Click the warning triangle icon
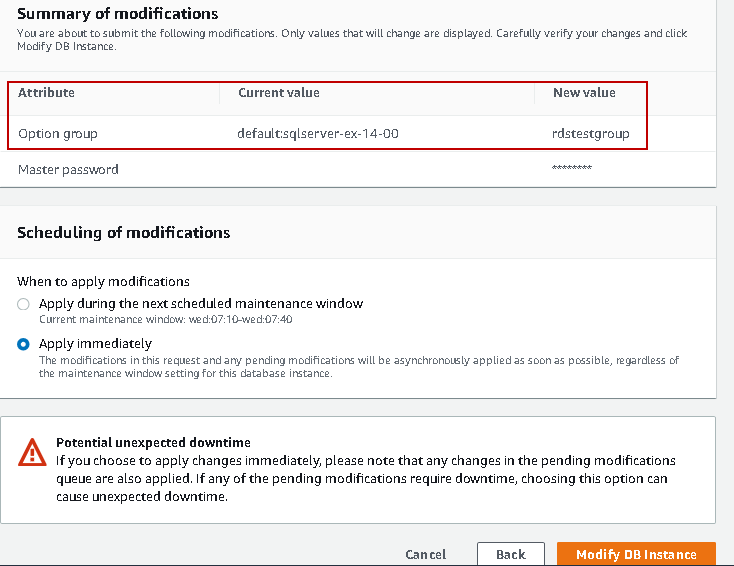 32,453
